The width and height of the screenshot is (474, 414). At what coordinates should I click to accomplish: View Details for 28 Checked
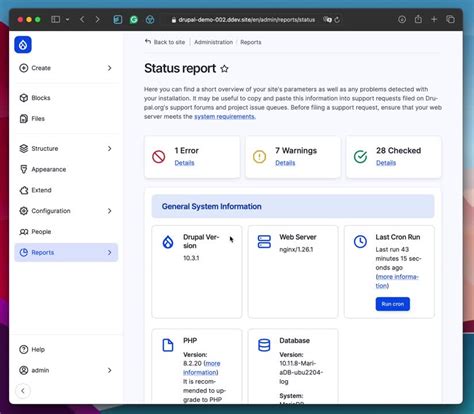tap(386, 163)
